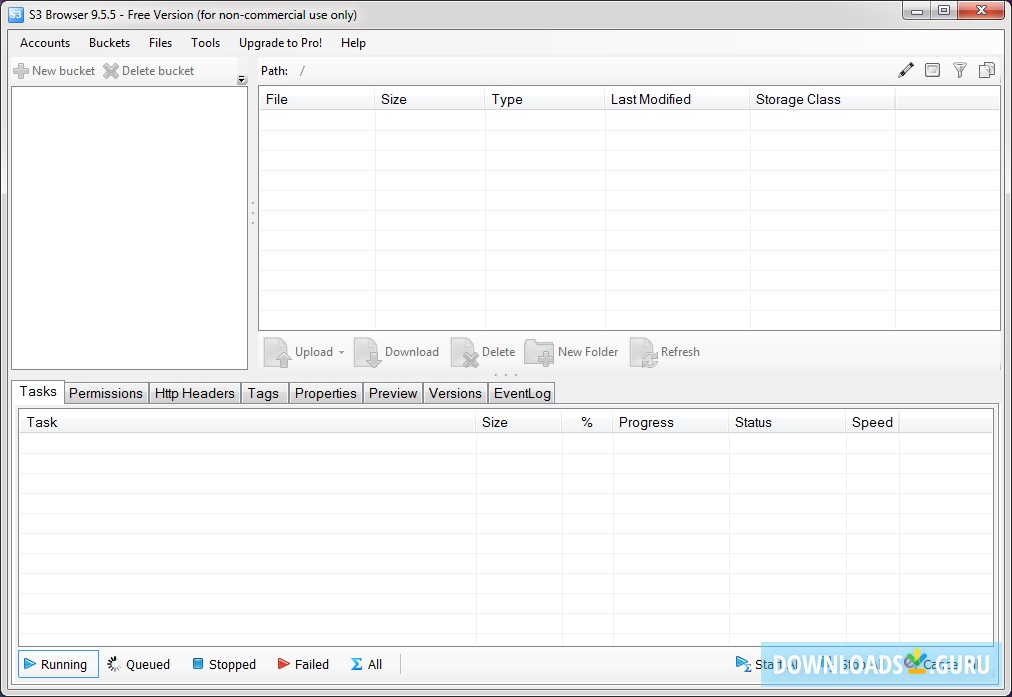This screenshot has height=697, width=1012.
Task: Open Upgrade to Pro! menu
Action: [x=280, y=43]
